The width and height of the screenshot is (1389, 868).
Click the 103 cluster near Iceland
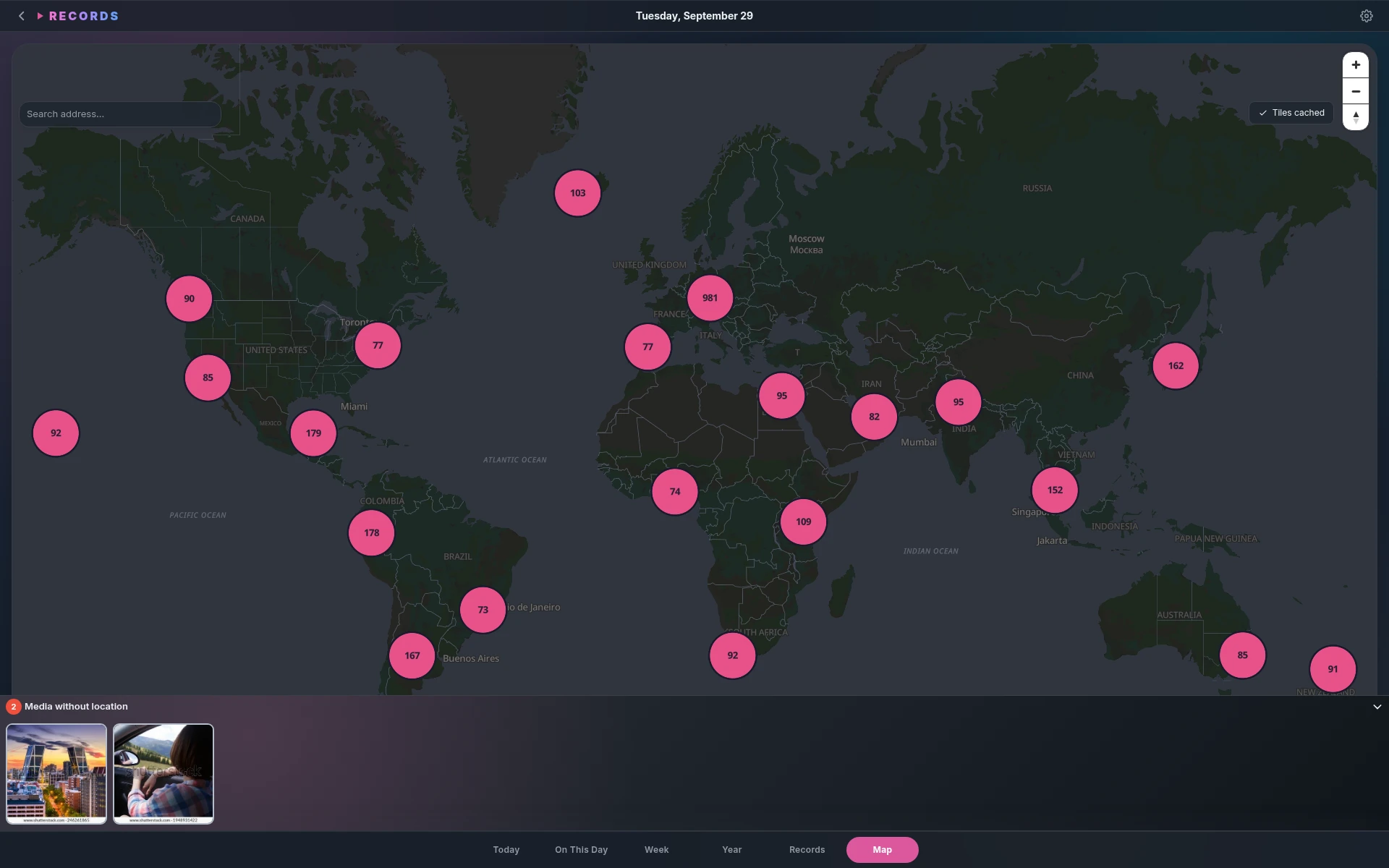[x=577, y=193]
